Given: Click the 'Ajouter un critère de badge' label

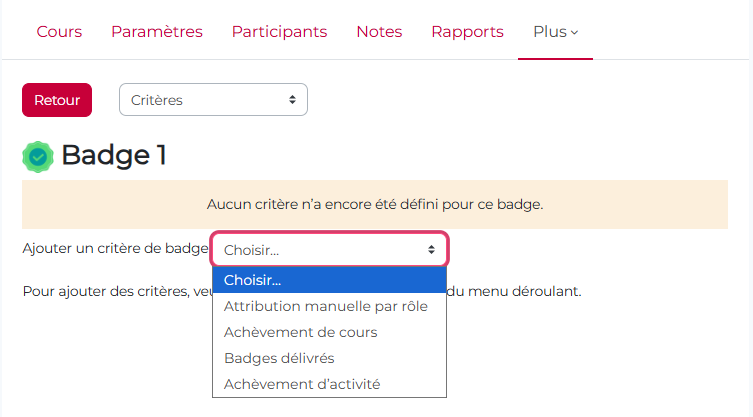Looking at the screenshot, I should point(115,247).
